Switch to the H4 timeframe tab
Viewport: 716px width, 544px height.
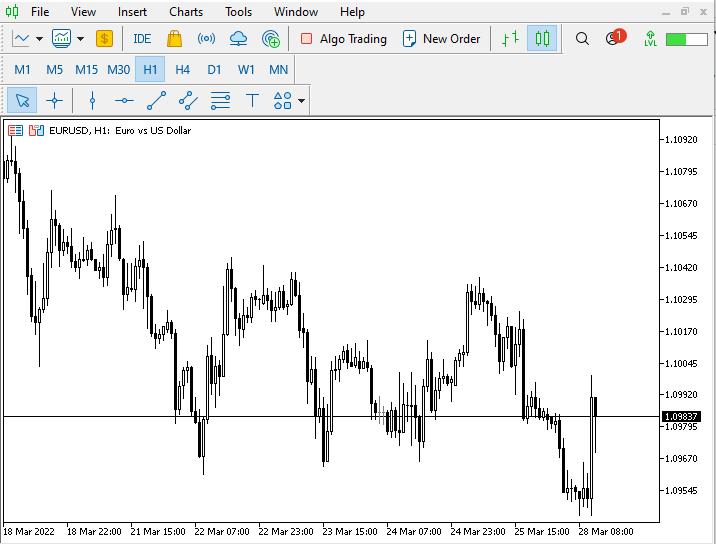182,70
